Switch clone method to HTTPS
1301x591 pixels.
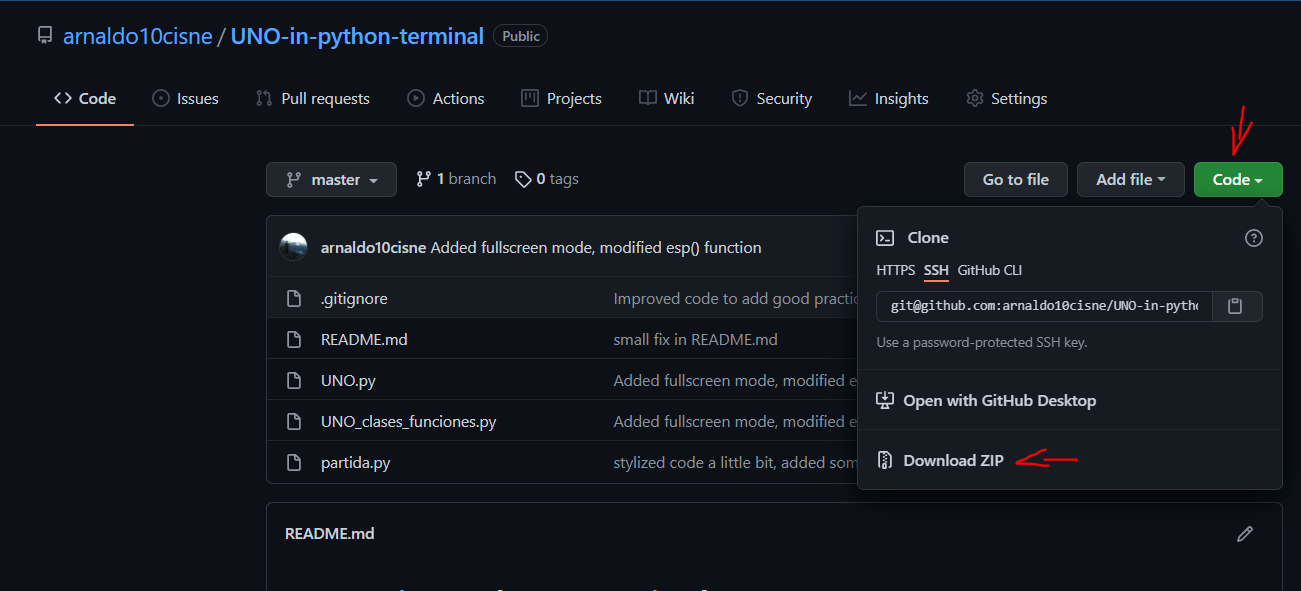point(895,270)
